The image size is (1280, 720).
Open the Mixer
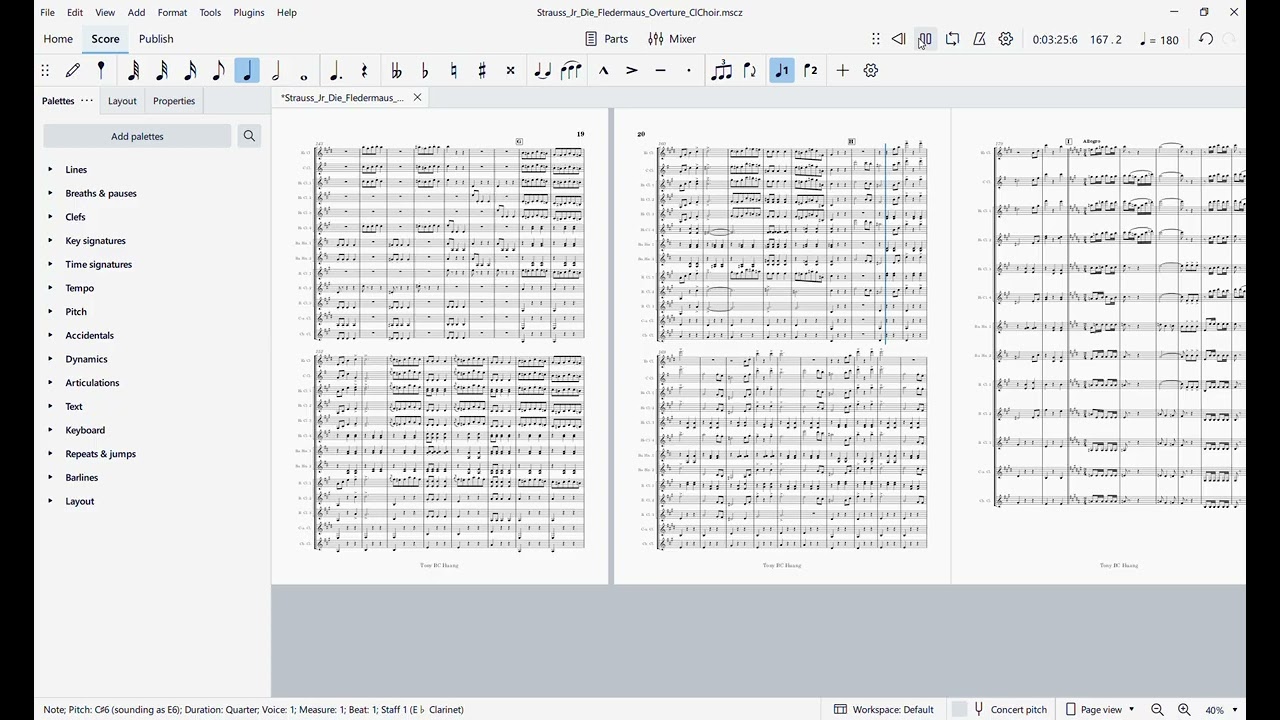click(673, 40)
